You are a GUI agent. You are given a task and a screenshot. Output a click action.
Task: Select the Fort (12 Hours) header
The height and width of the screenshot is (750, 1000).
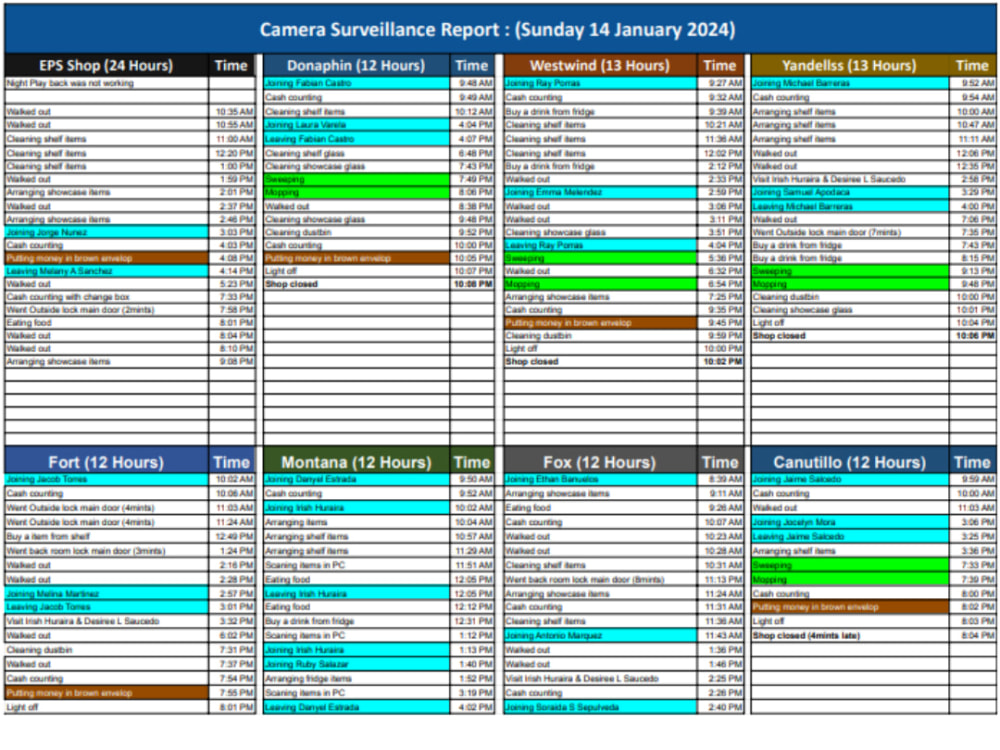coord(106,462)
